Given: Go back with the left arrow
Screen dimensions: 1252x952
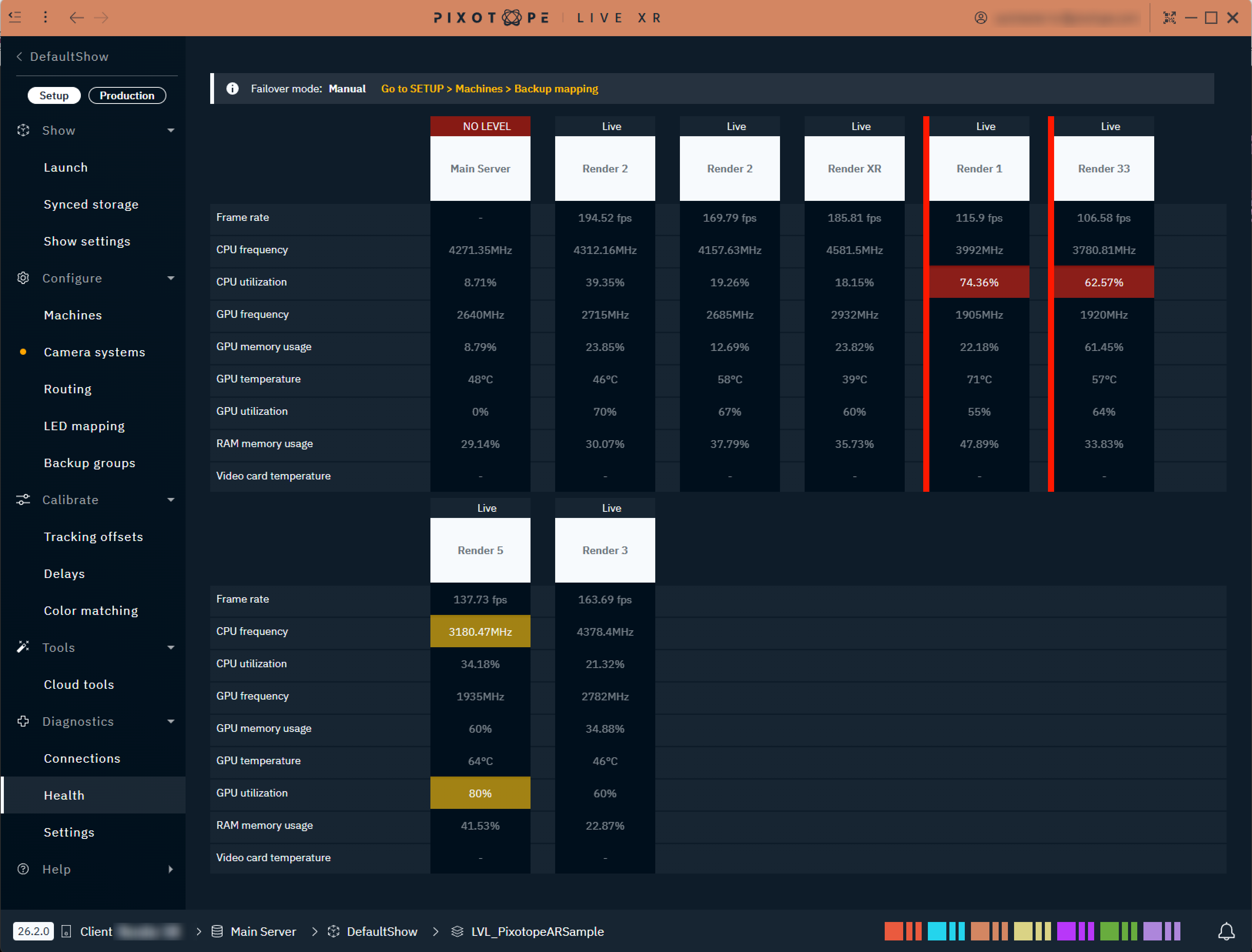Looking at the screenshot, I should pos(77,18).
